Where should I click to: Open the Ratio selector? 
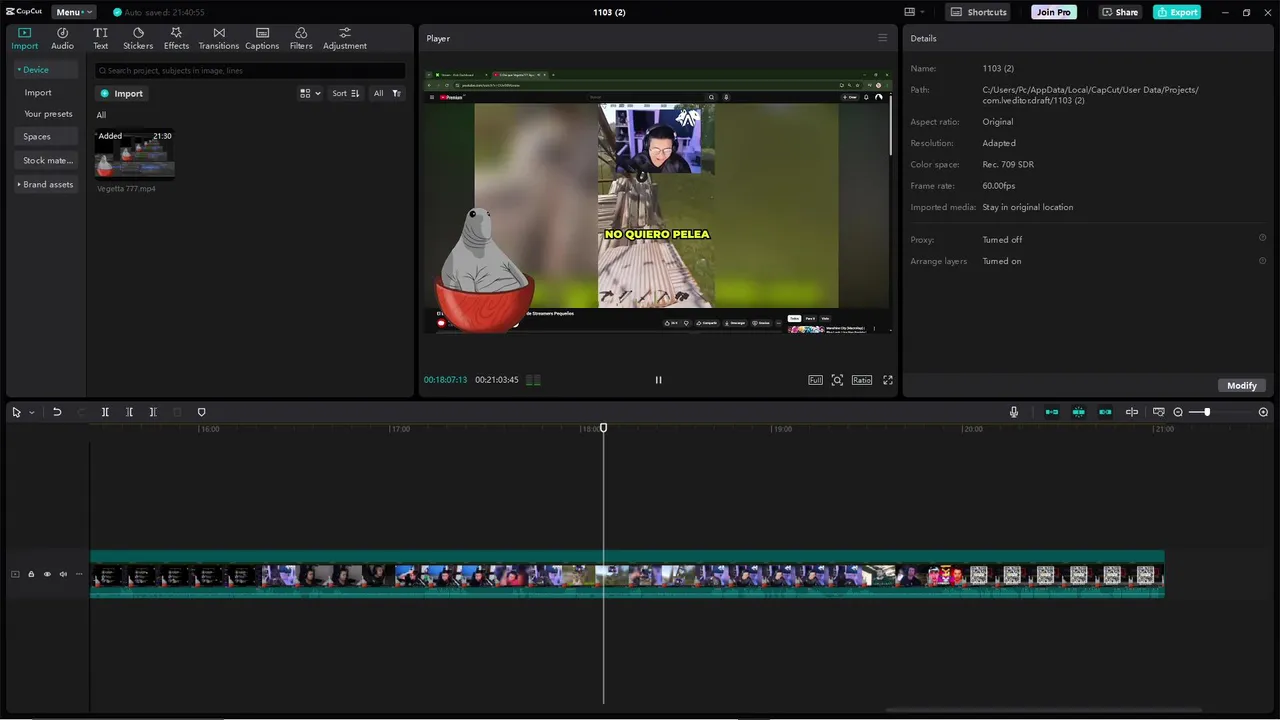click(862, 380)
